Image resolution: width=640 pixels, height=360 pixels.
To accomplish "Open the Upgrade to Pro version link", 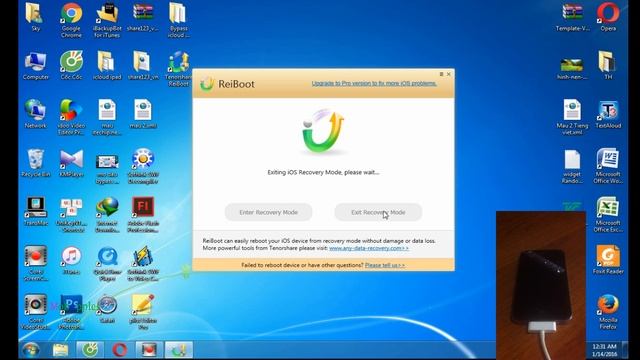I will pos(374,83).
